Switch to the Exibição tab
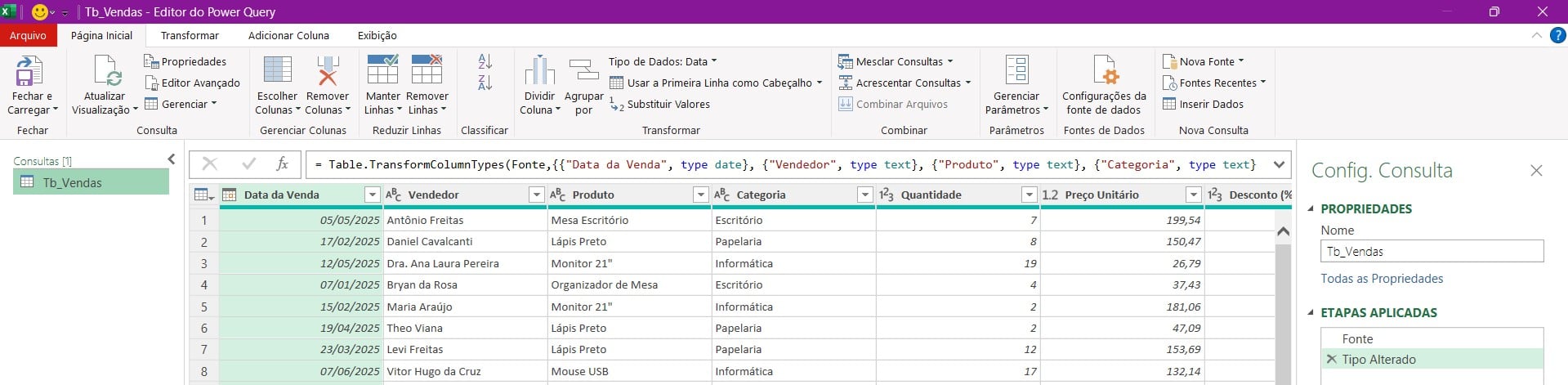Screen dimensions: 1568x385 click(x=377, y=35)
